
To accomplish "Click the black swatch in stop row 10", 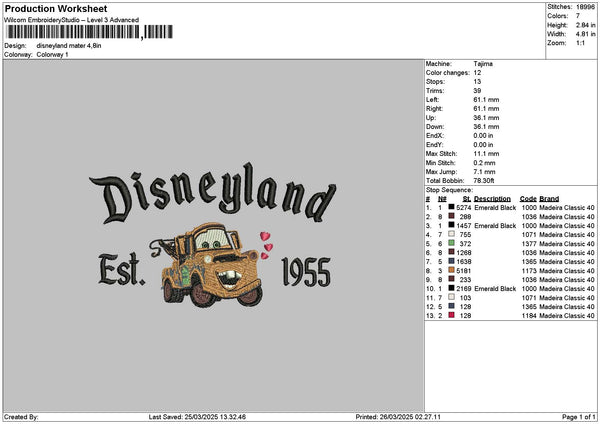I will [452, 288].
